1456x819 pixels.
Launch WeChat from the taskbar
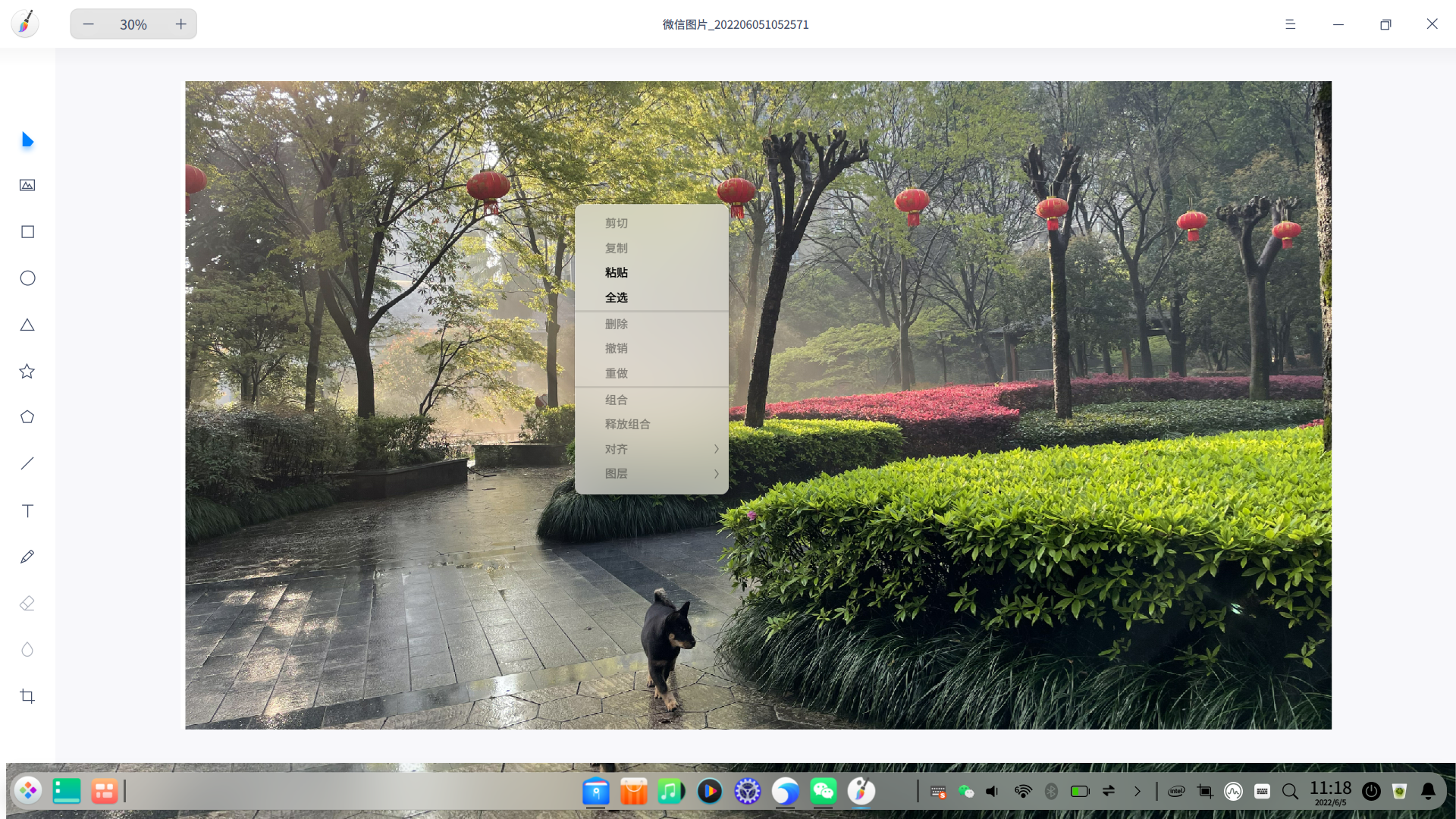(824, 791)
